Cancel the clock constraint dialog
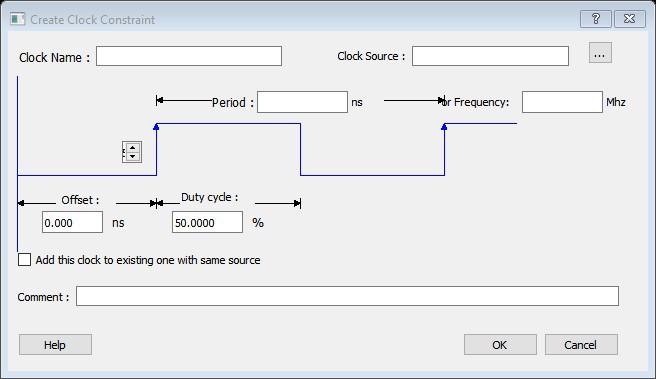This screenshot has width=656, height=379. [581, 345]
